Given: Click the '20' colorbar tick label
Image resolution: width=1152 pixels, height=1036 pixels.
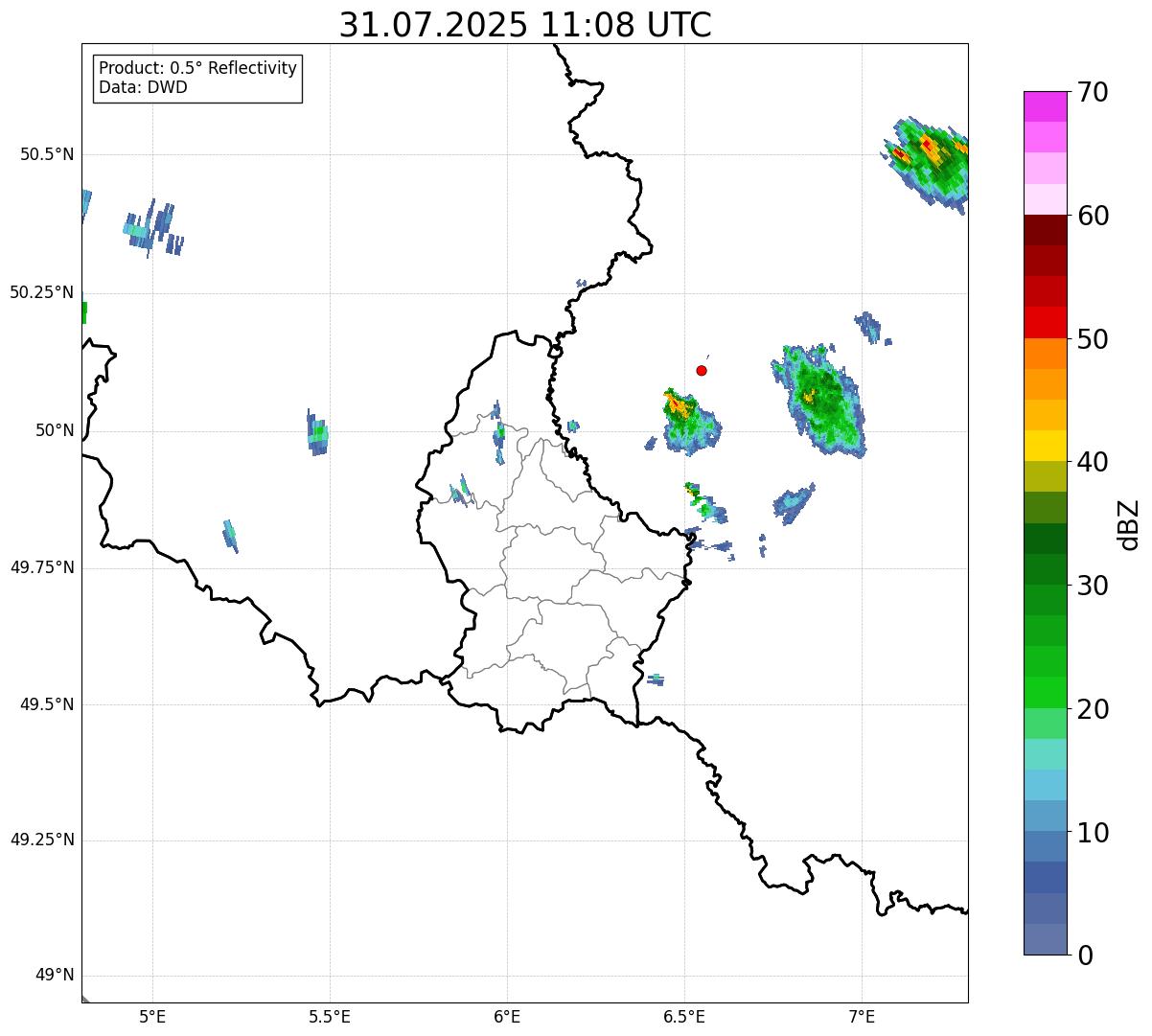Looking at the screenshot, I should coord(1093,709).
